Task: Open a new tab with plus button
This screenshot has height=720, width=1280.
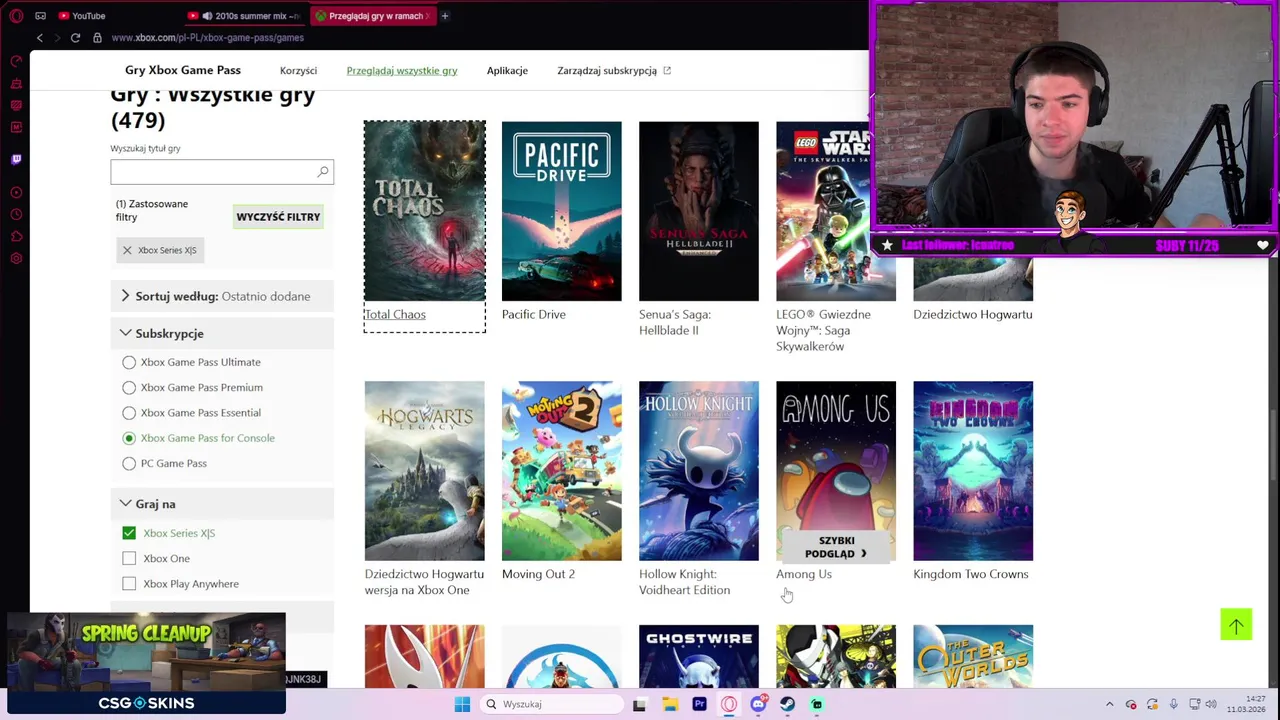Action: tap(445, 16)
